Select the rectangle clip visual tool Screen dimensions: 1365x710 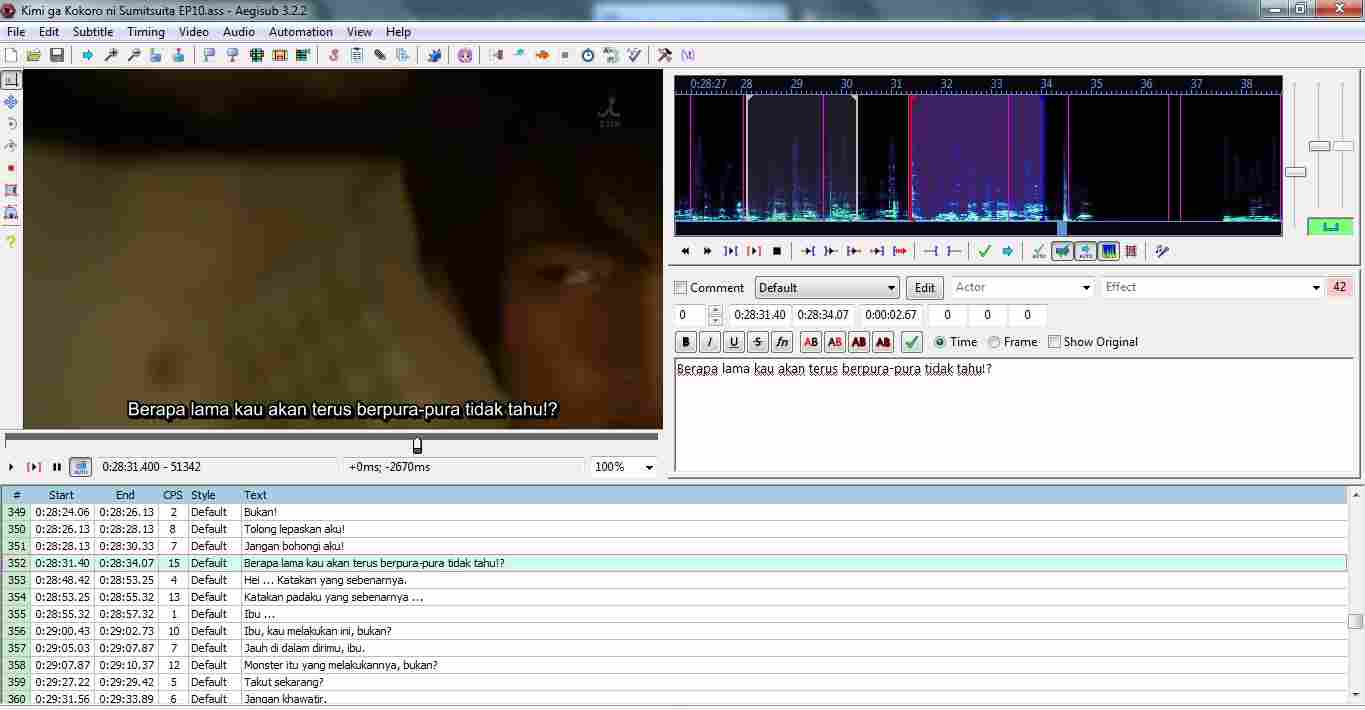11,190
